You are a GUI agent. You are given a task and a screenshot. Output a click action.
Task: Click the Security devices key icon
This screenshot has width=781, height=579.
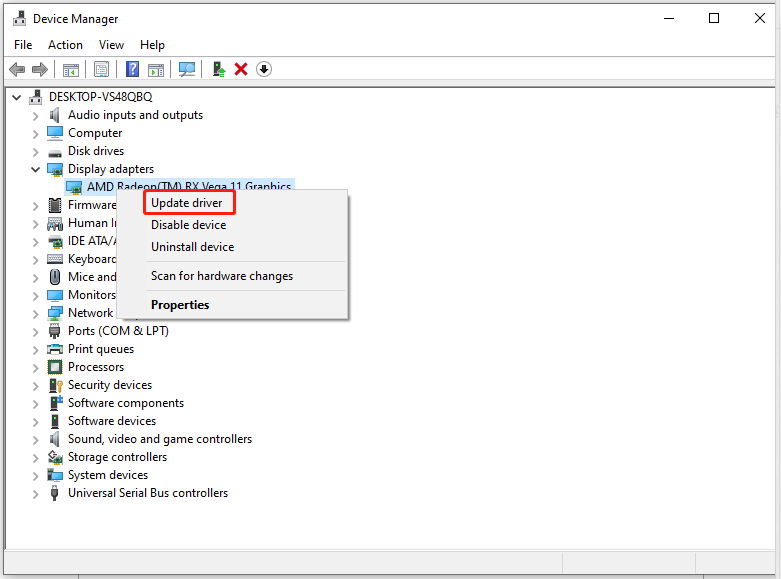[55, 385]
